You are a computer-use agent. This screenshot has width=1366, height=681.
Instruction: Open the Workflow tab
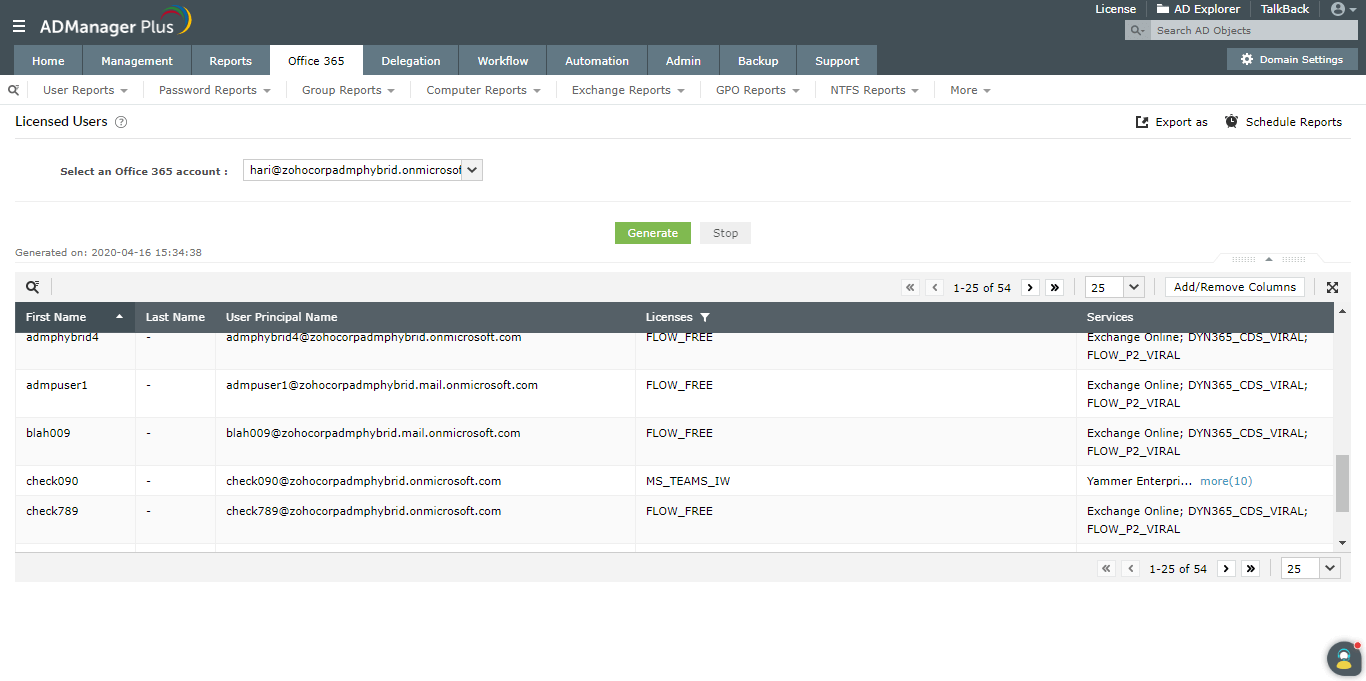[503, 60]
